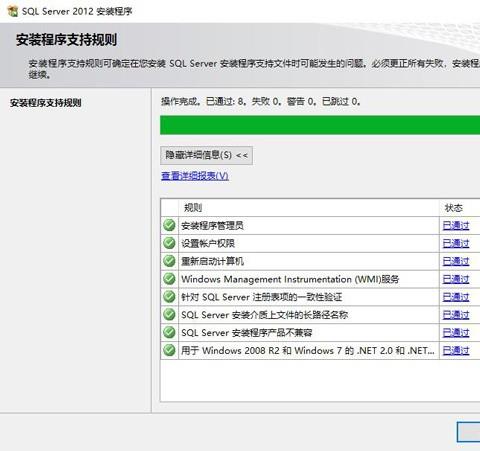Select the Windows Management Instrumentation (WMI)服务 row text
This screenshot has width=480, height=451.
click(290, 279)
